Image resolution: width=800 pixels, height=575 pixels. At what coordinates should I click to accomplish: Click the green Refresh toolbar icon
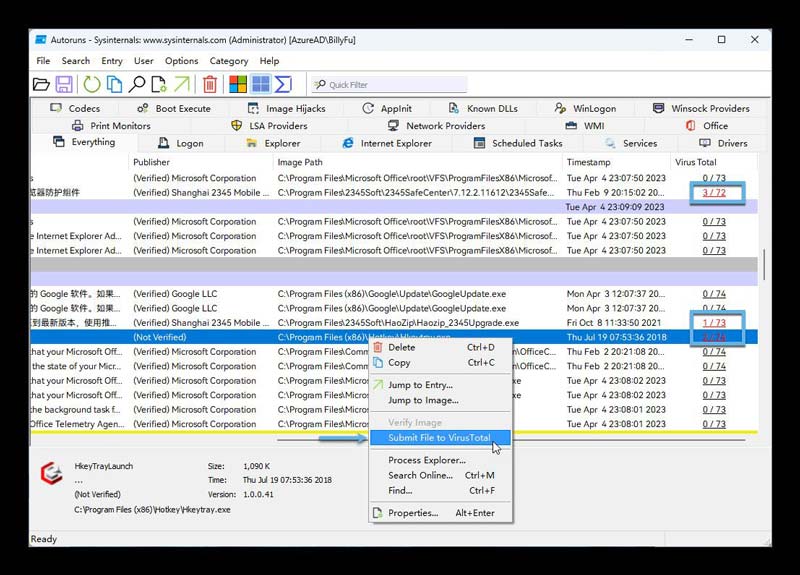coord(92,84)
